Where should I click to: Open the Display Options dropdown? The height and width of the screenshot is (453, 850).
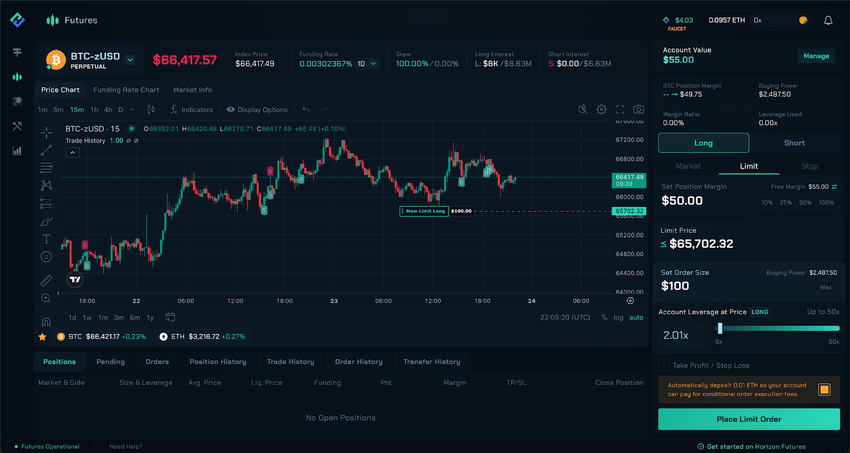coord(257,109)
